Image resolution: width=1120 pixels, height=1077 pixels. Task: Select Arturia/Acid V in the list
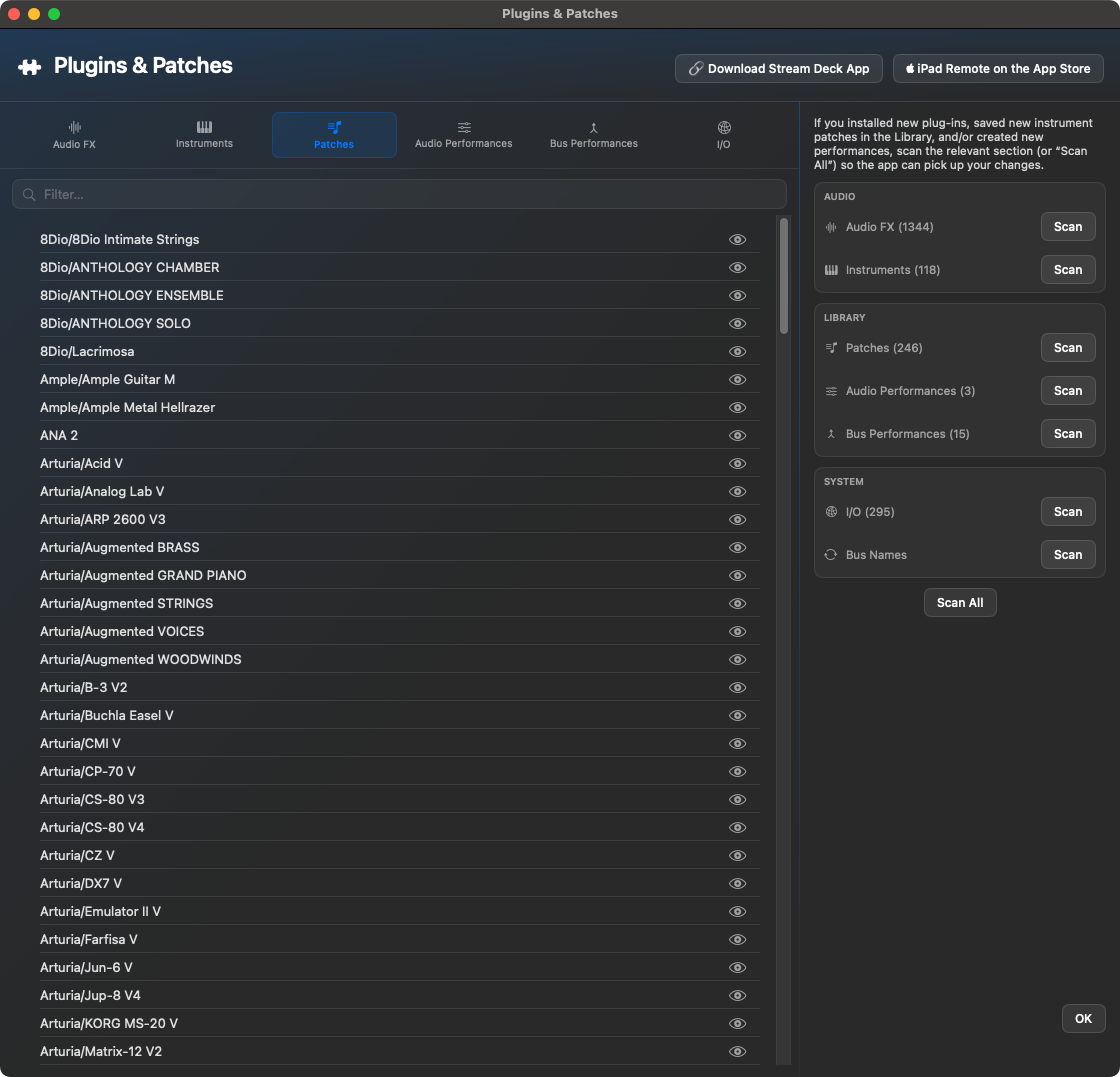[399, 464]
